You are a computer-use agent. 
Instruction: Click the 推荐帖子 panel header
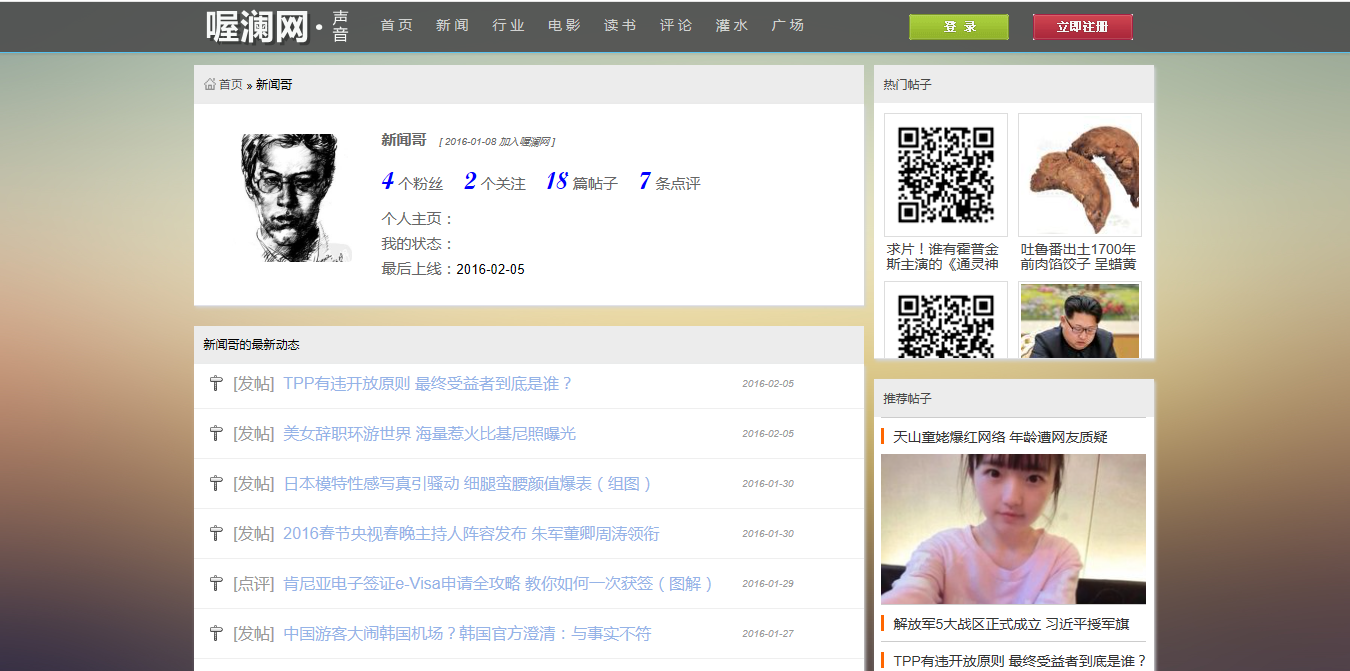[x=1014, y=398]
